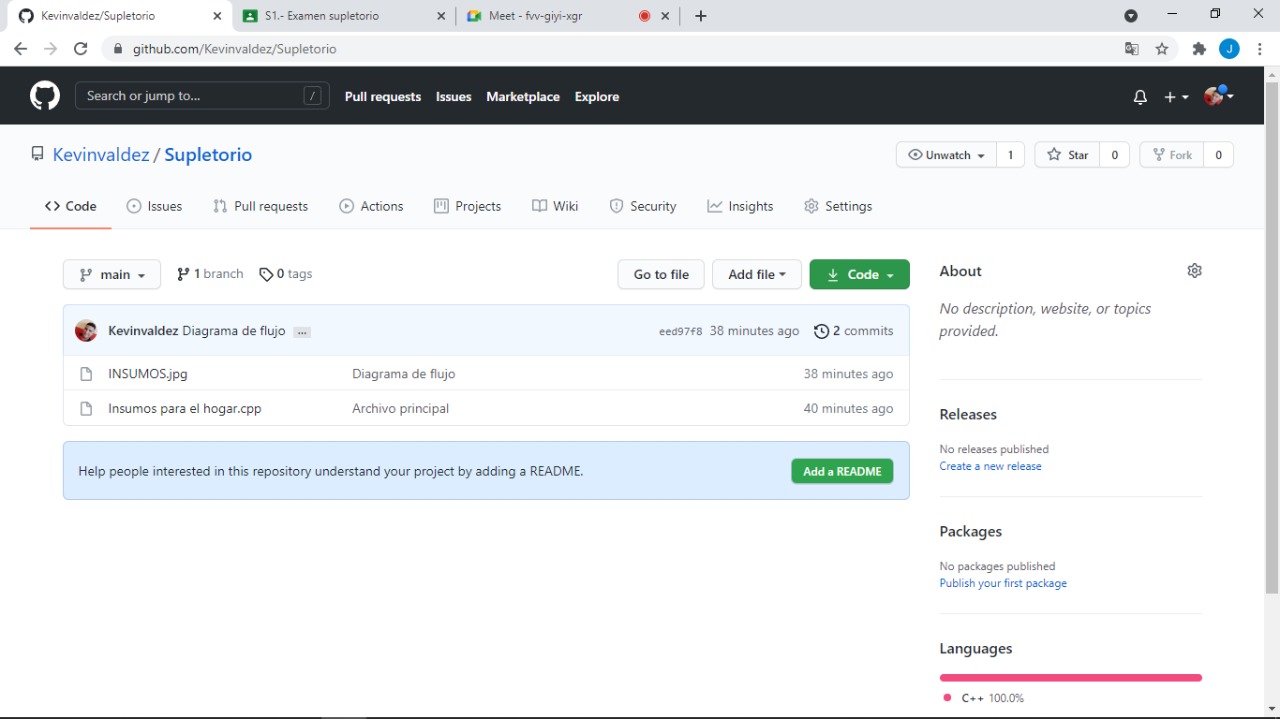The width and height of the screenshot is (1280, 719).
Task: Click the C++ language bar
Action: 1070,678
